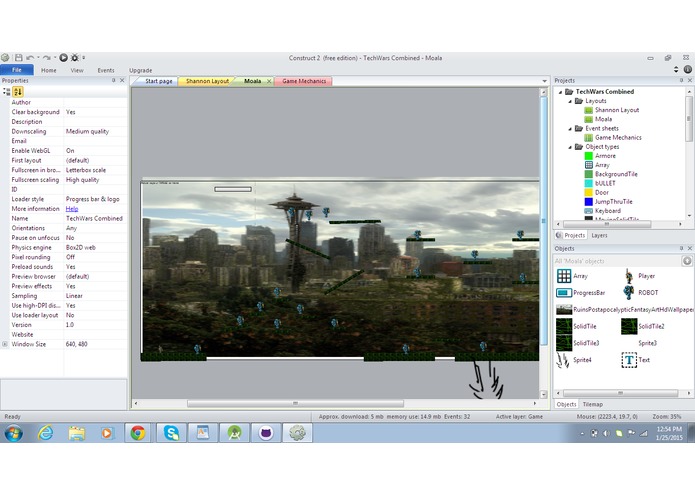Collapse the Object types folder
Image resolution: width=695 pixels, height=494 pixels.
pyautogui.click(x=570, y=147)
